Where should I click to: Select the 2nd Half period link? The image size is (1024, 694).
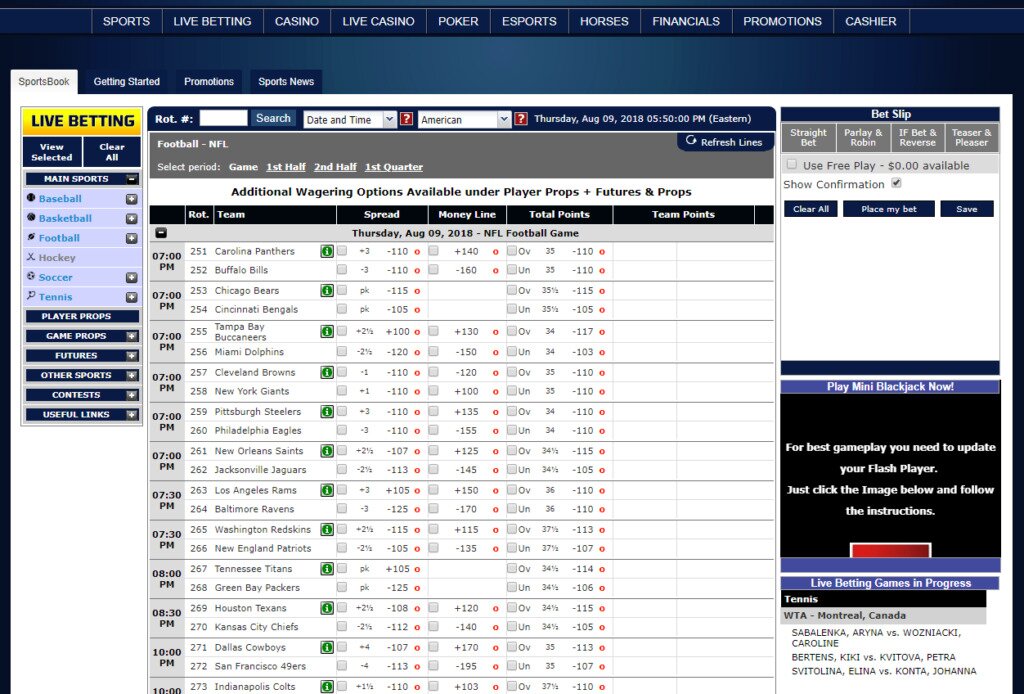(336, 167)
